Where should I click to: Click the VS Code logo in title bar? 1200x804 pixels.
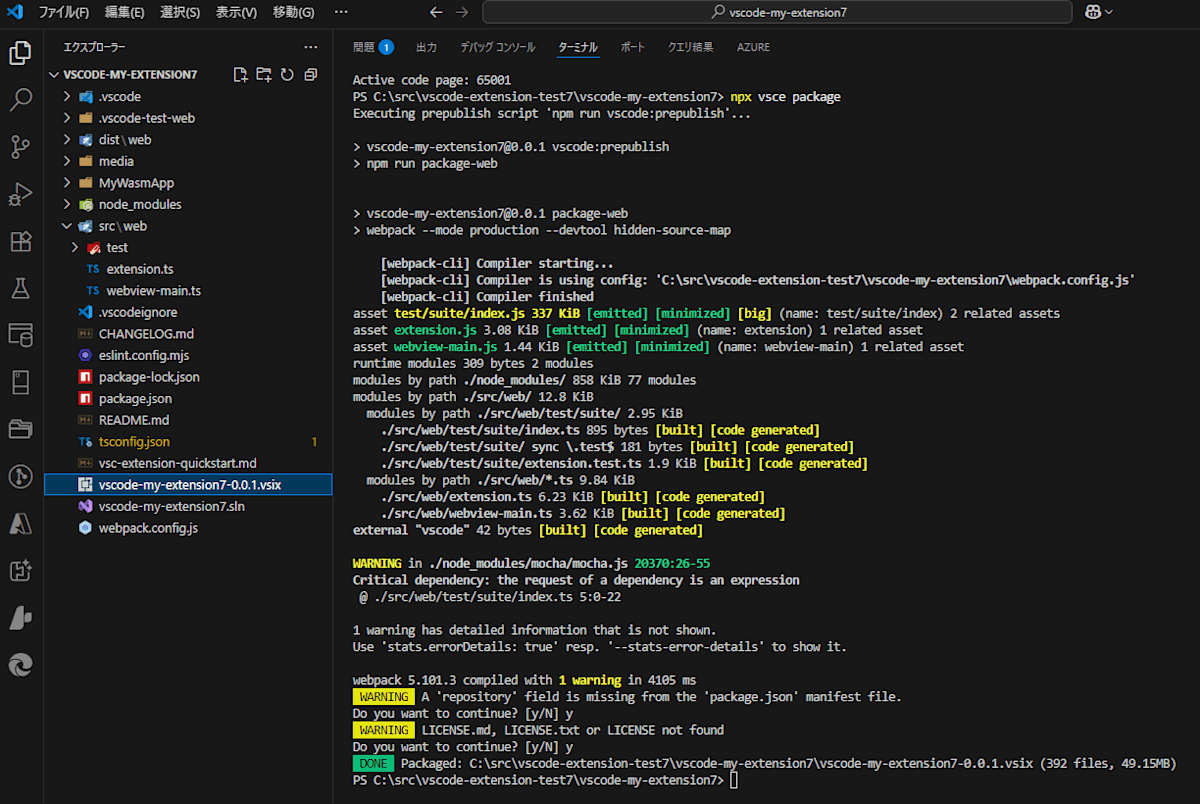pyautogui.click(x=15, y=12)
